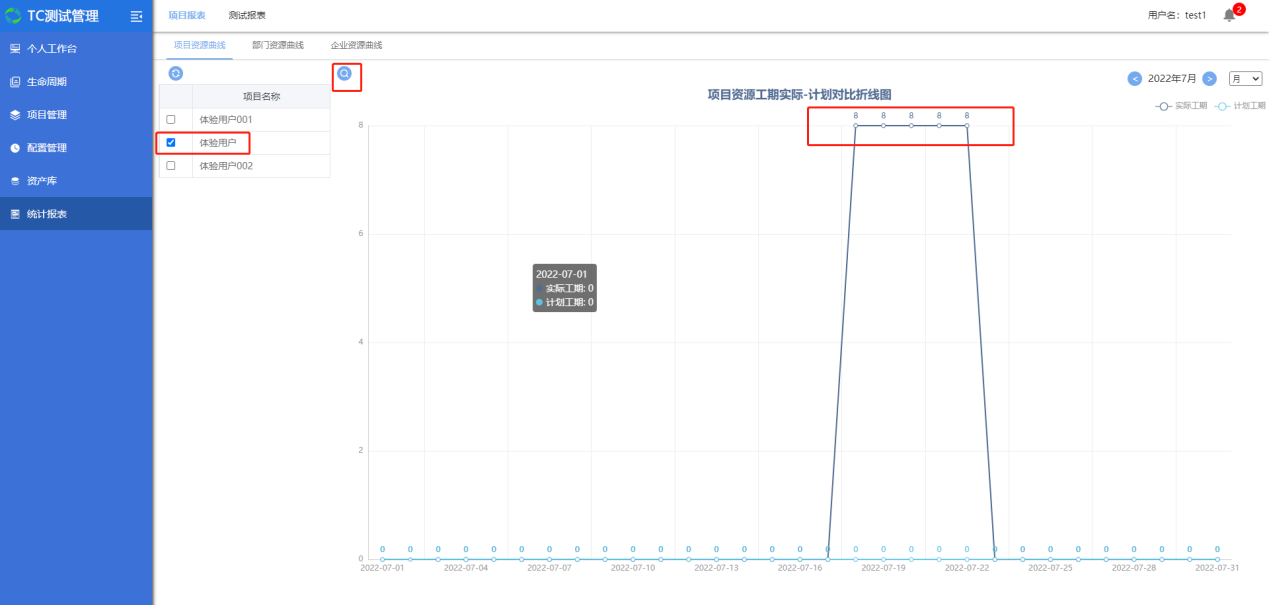The image size is (1269, 605).
Task: Select the 部门资源曲线 tab
Action: point(278,45)
